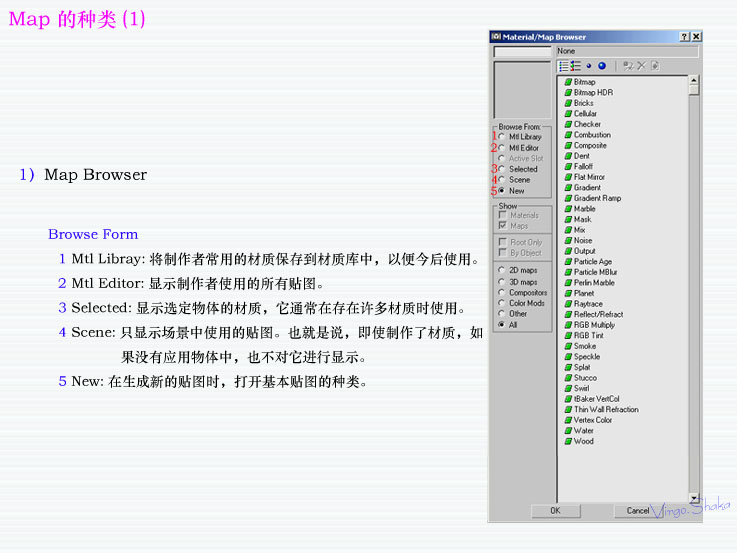Select the Mtl Library radio button
This screenshot has height=553, width=737.
502,137
